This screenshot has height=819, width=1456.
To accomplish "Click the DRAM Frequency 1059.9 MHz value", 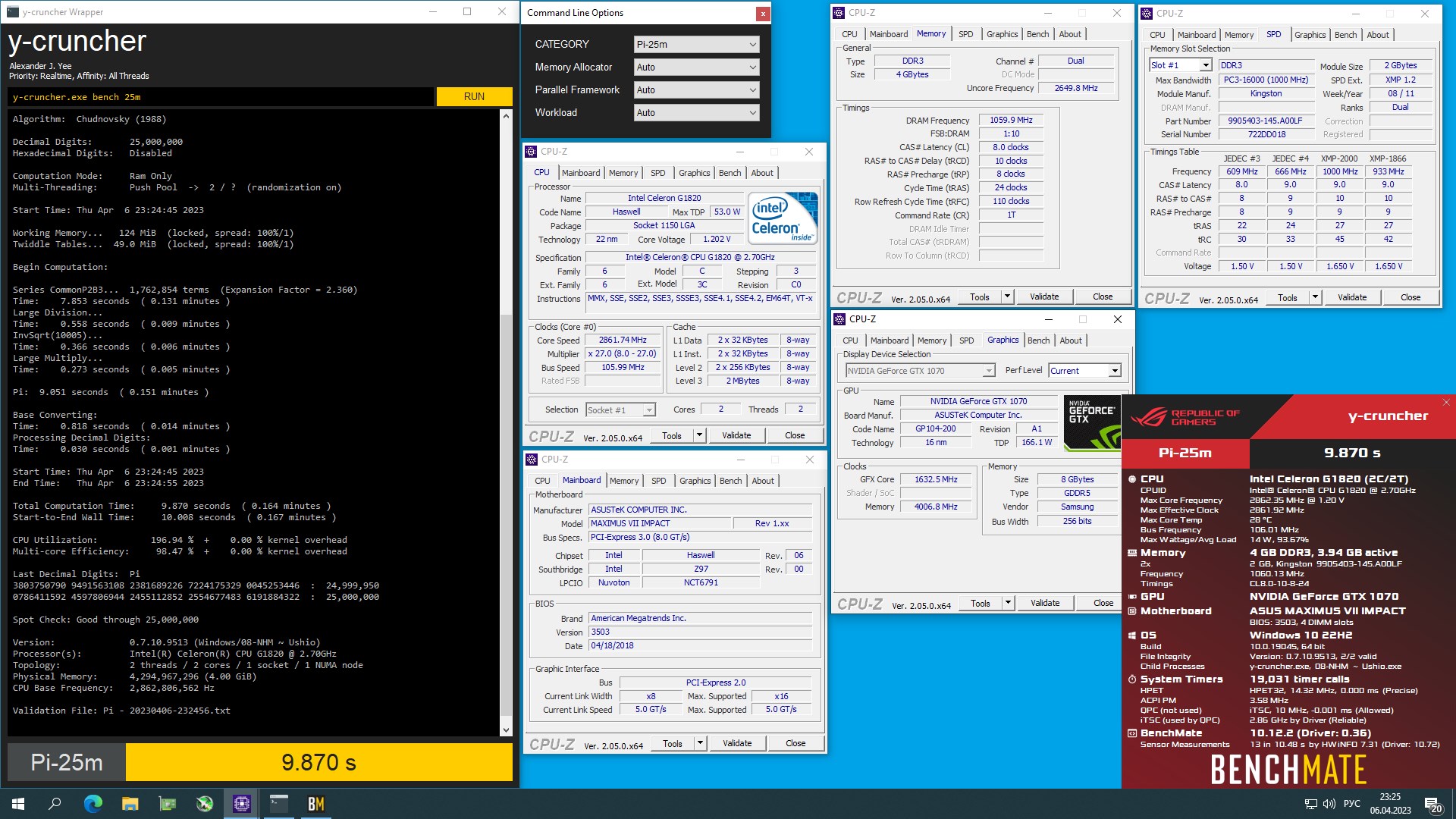I will pyautogui.click(x=1011, y=121).
